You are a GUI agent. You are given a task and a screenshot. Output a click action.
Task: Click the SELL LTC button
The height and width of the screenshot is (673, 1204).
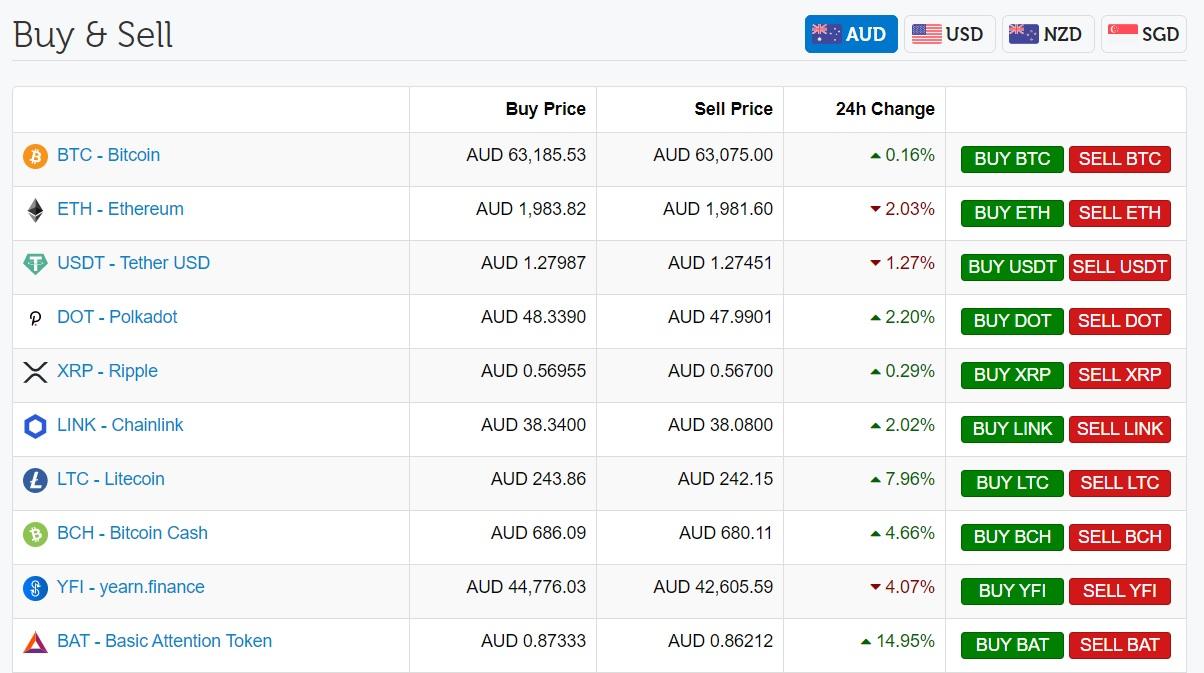pos(1120,483)
